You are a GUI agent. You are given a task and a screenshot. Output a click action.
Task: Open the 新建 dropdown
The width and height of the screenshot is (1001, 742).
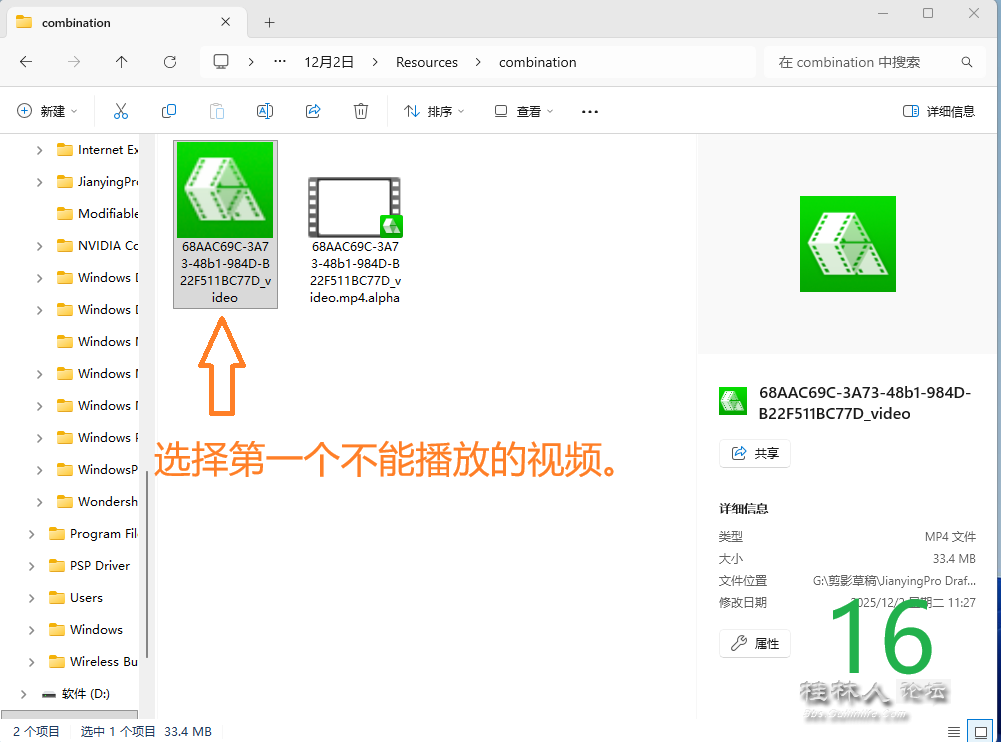(x=47, y=111)
